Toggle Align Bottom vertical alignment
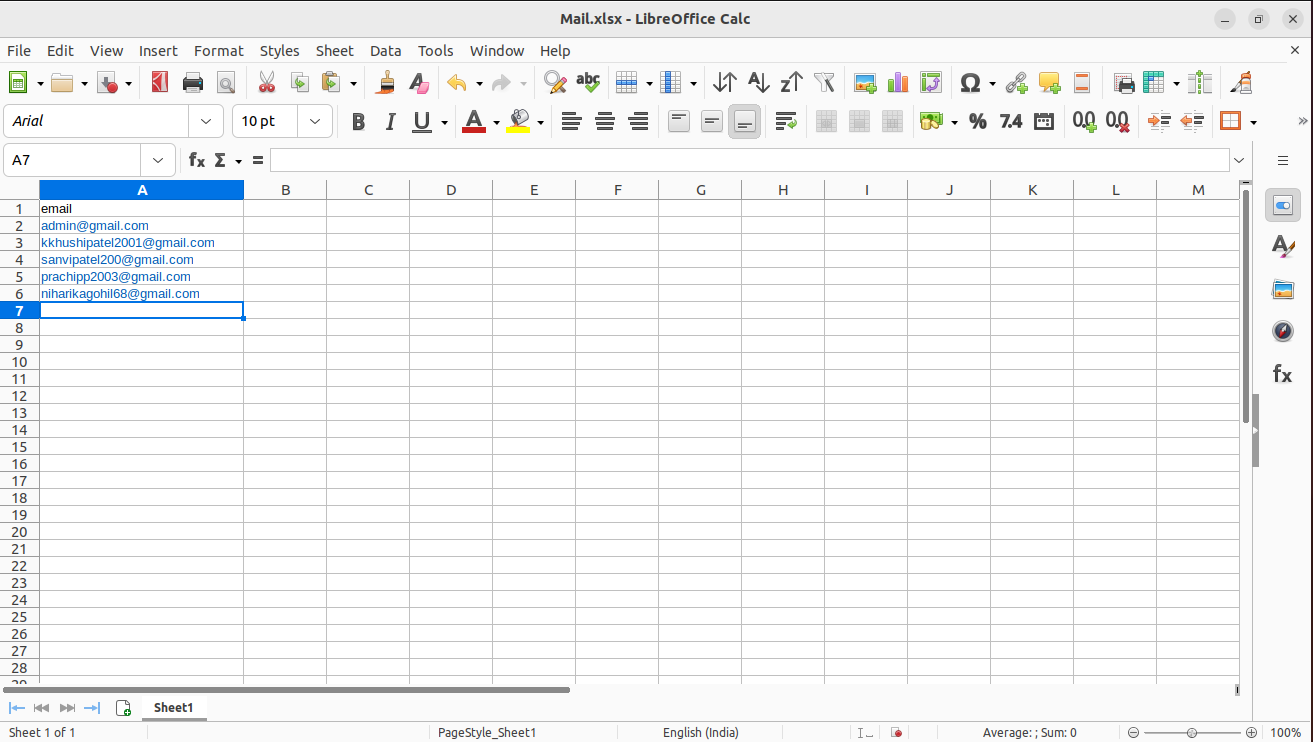The image size is (1313, 742). point(744,121)
